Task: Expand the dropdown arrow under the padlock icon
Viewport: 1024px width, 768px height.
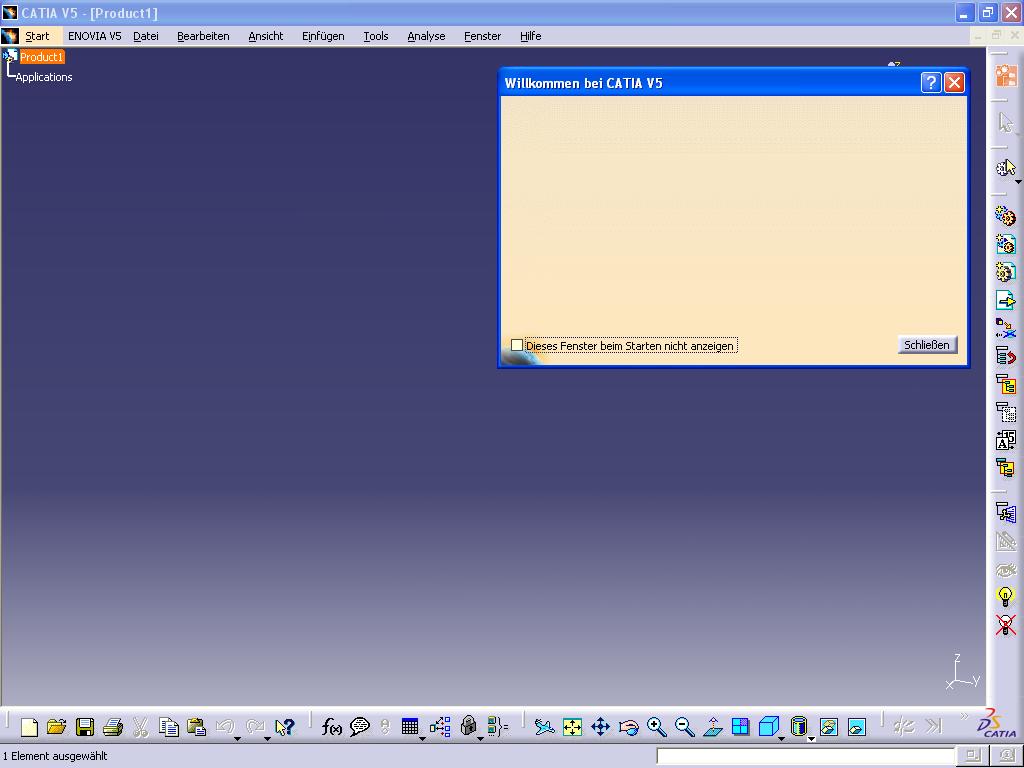Action: (x=480, y=739)
